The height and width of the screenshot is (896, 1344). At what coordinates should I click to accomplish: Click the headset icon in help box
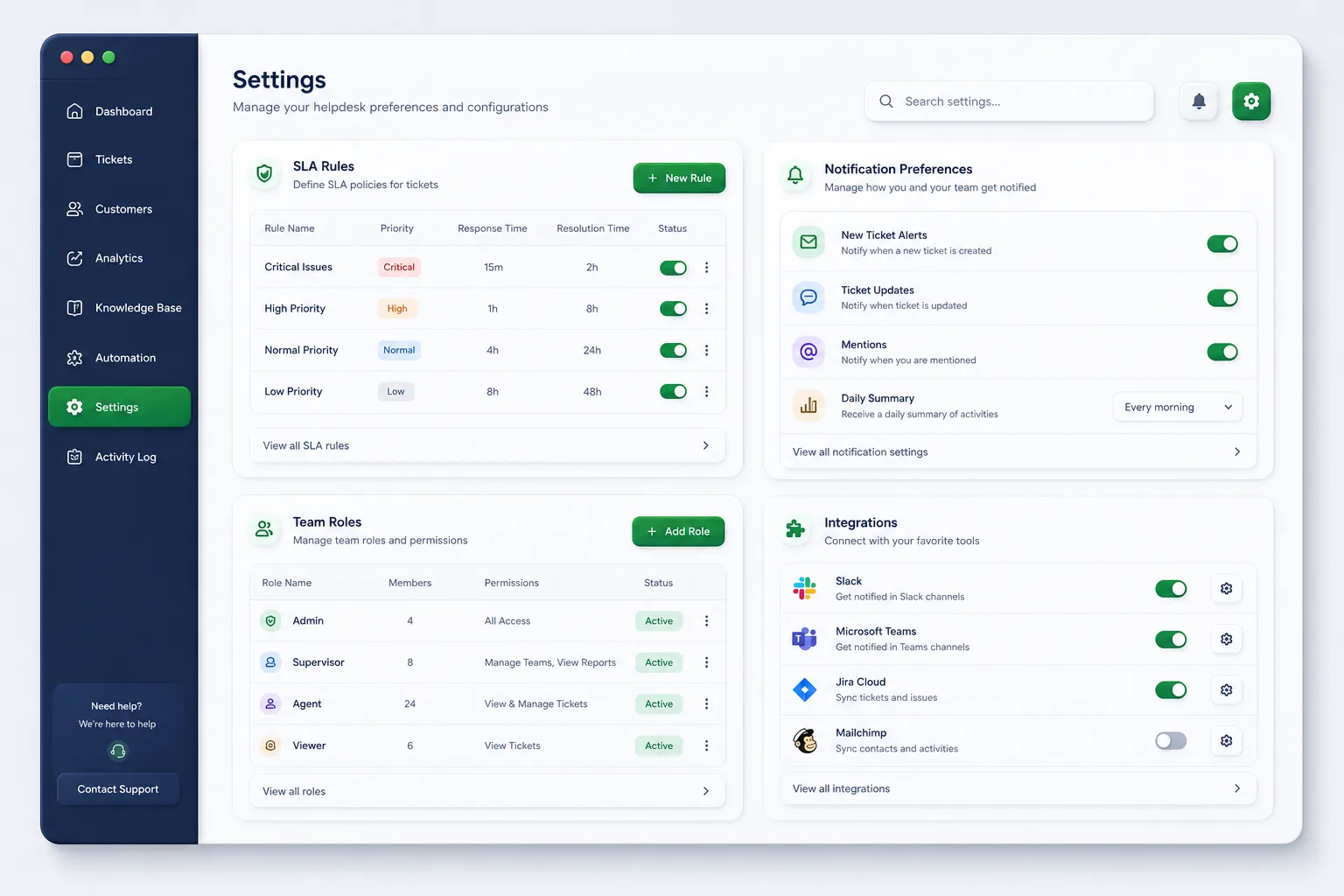tap(117, 751)
